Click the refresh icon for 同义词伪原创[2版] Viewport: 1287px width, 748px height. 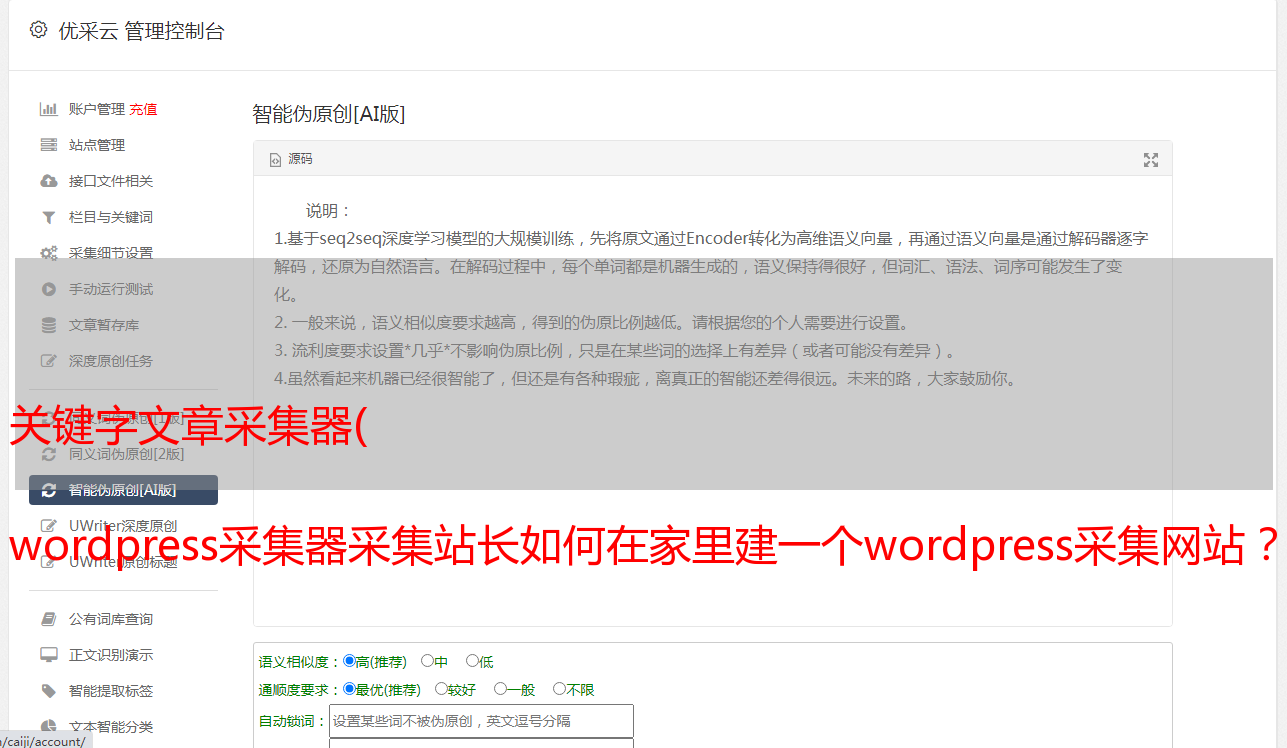[x=48, y=454]
